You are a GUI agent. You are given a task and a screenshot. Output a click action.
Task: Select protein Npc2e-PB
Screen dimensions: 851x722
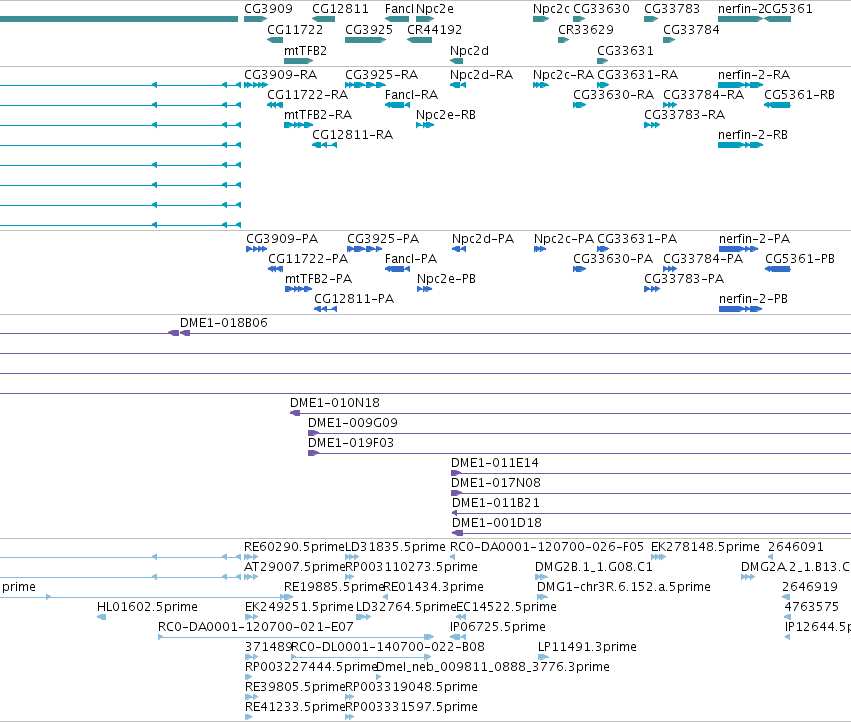click(424, 289)
